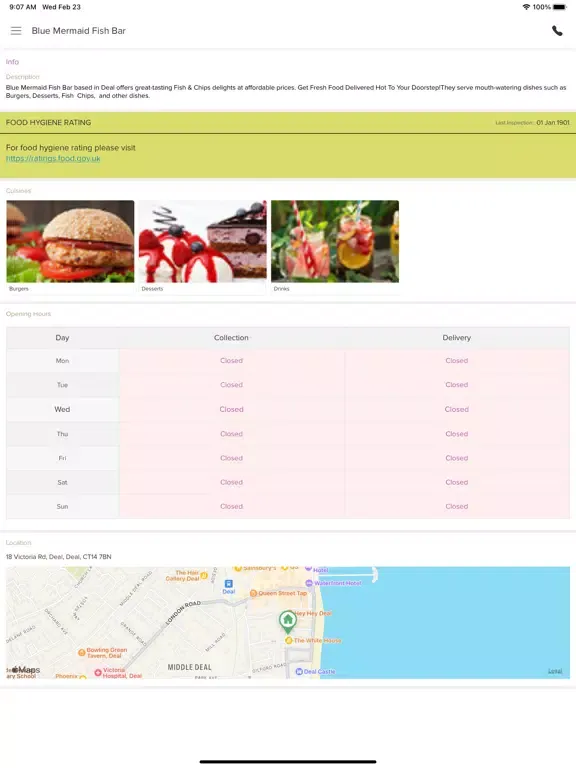
Task: Click Sunday Collection Closed cell
Action: [x=231, y=506]
